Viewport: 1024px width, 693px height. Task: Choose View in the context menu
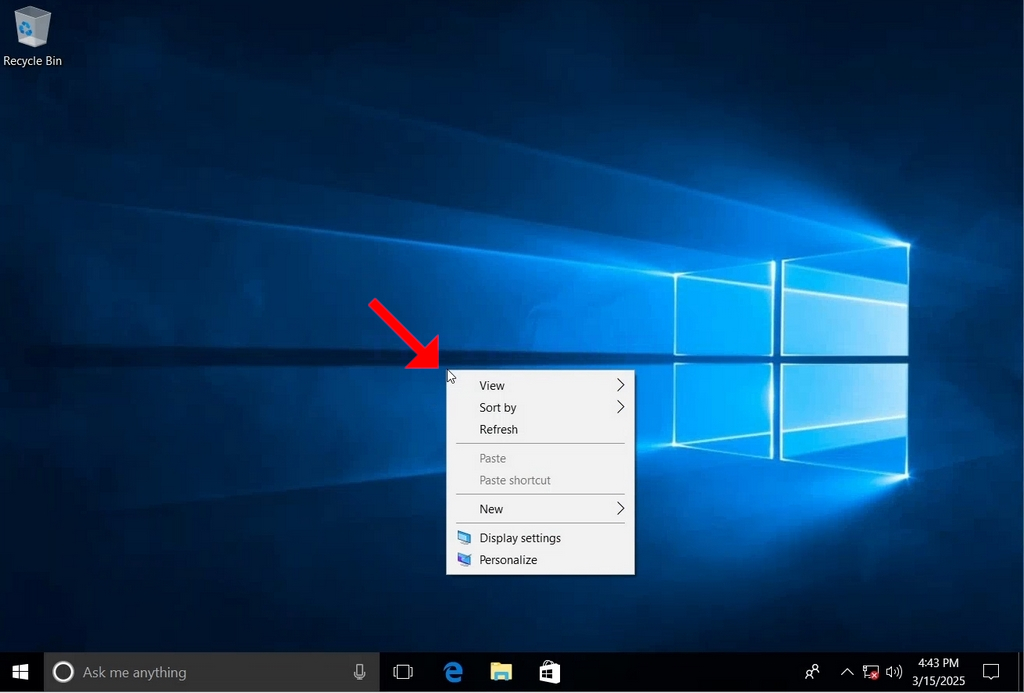[540, 385]
